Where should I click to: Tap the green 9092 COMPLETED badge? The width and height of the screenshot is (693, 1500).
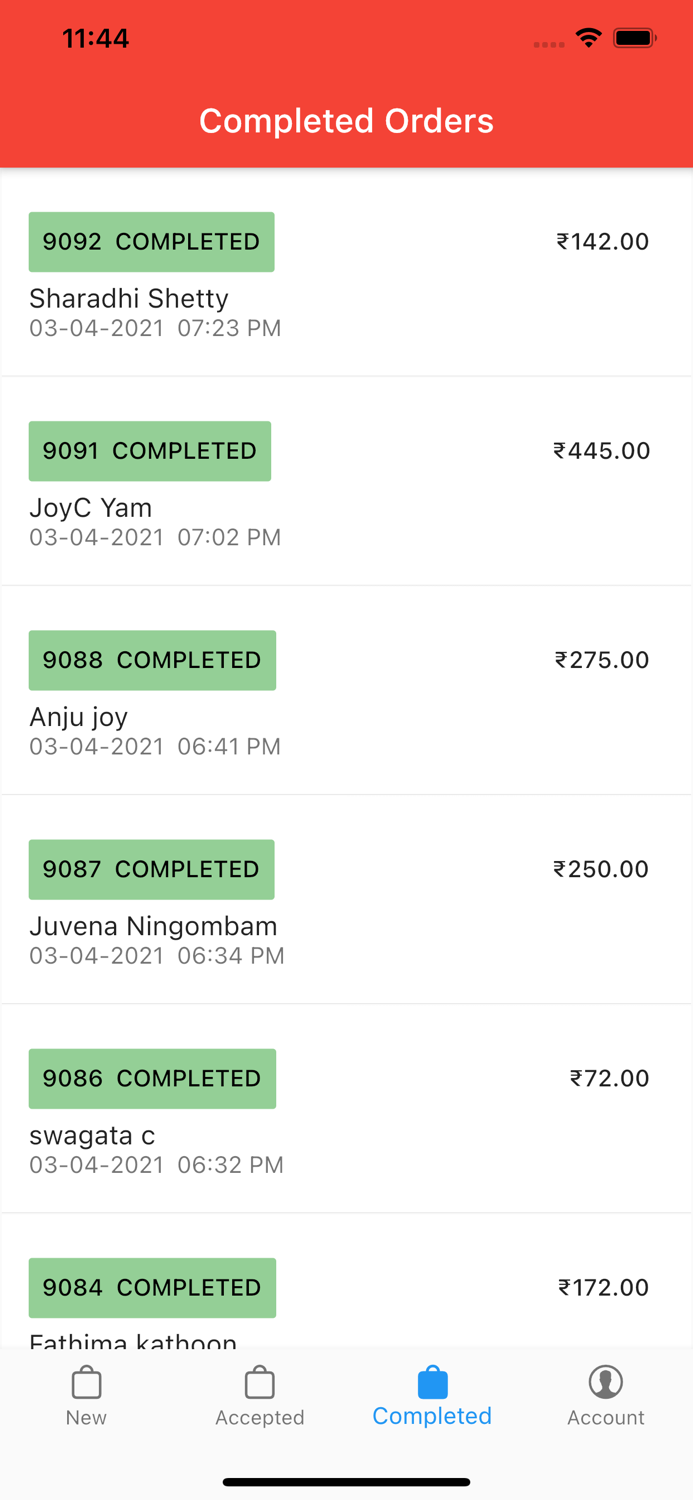click(x=151, y=241)
